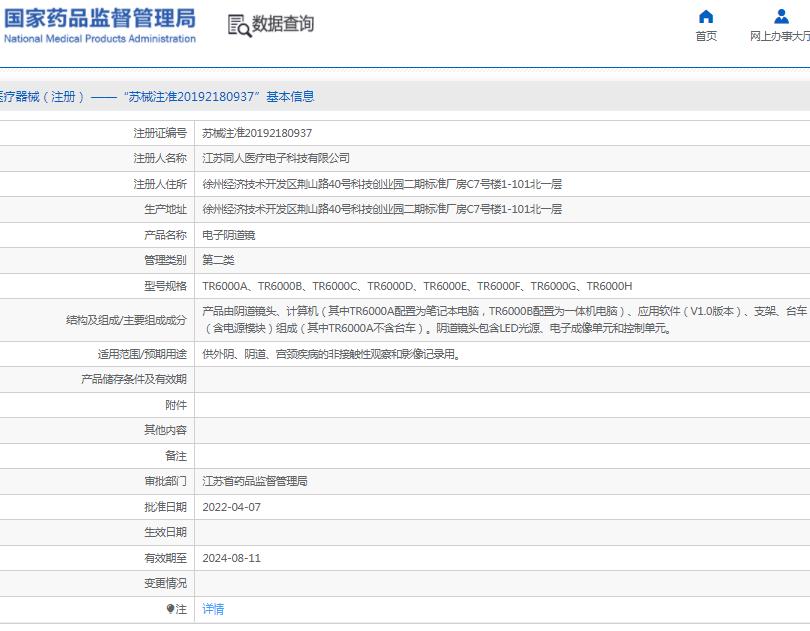Click the 注册人名称 label
The height and width of the screenshot is (631, 810).
[x=160, y=158]
